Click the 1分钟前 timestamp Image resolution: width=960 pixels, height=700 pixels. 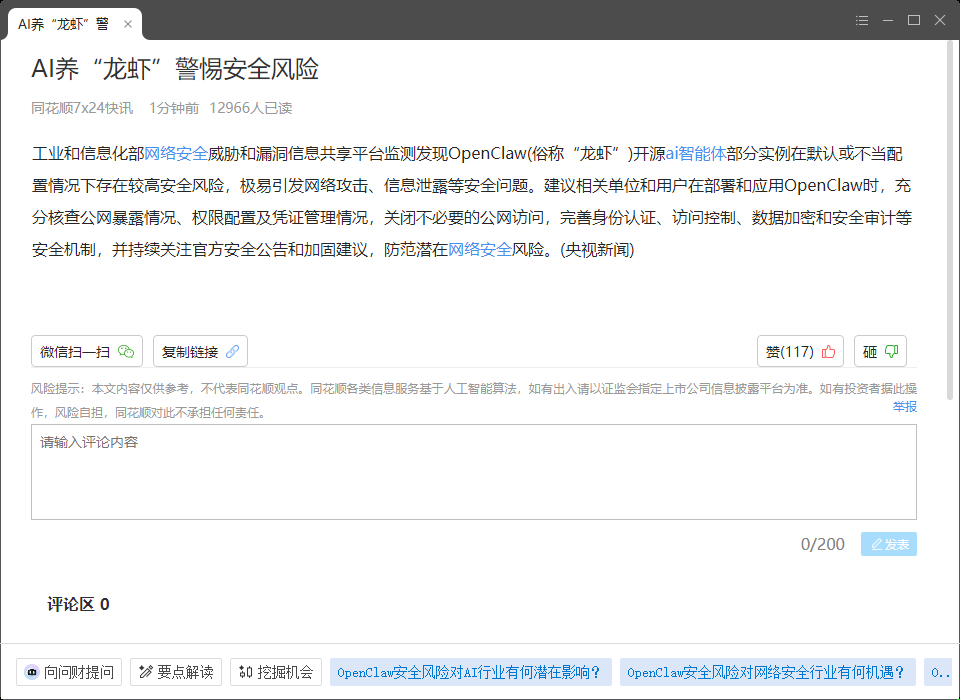[x=174, y=108]
